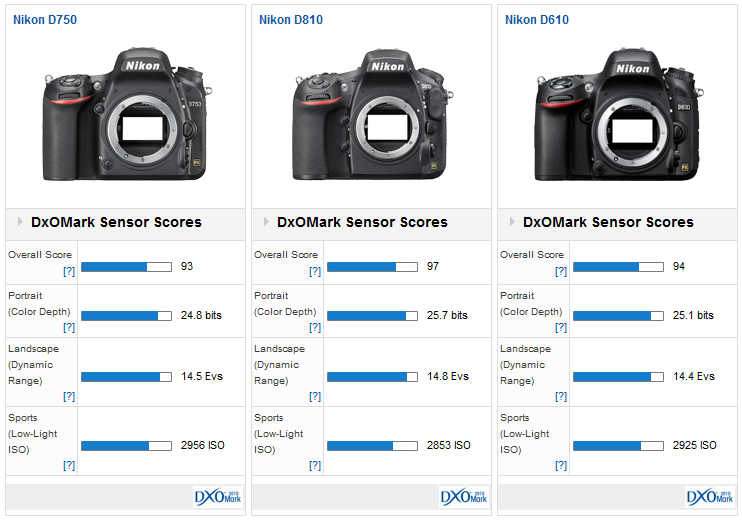
Task: Click the Nikon D810 camera photo
Action: click(x=371, y=118)
